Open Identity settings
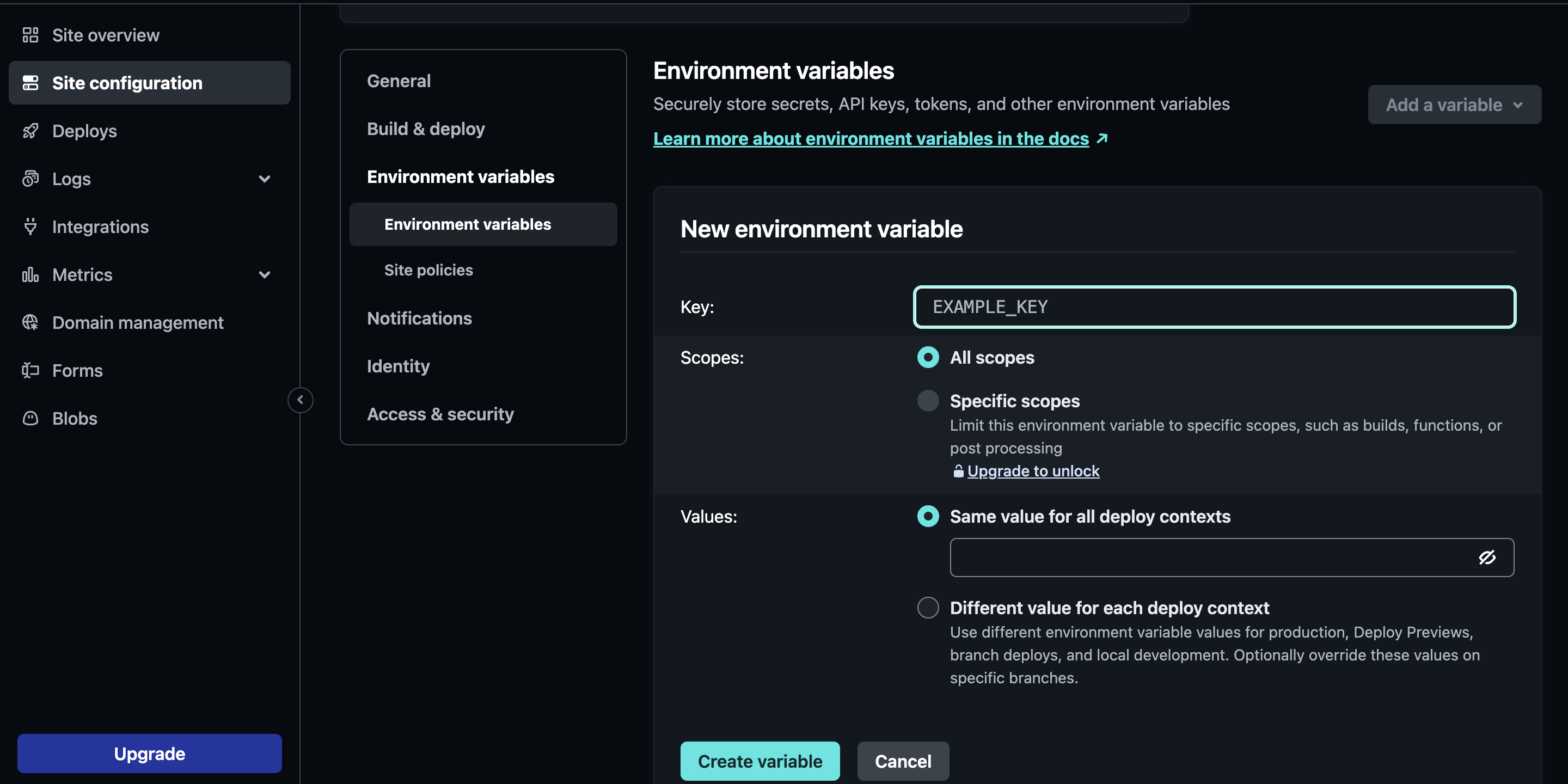1568x784 pixels. point(398,366)
